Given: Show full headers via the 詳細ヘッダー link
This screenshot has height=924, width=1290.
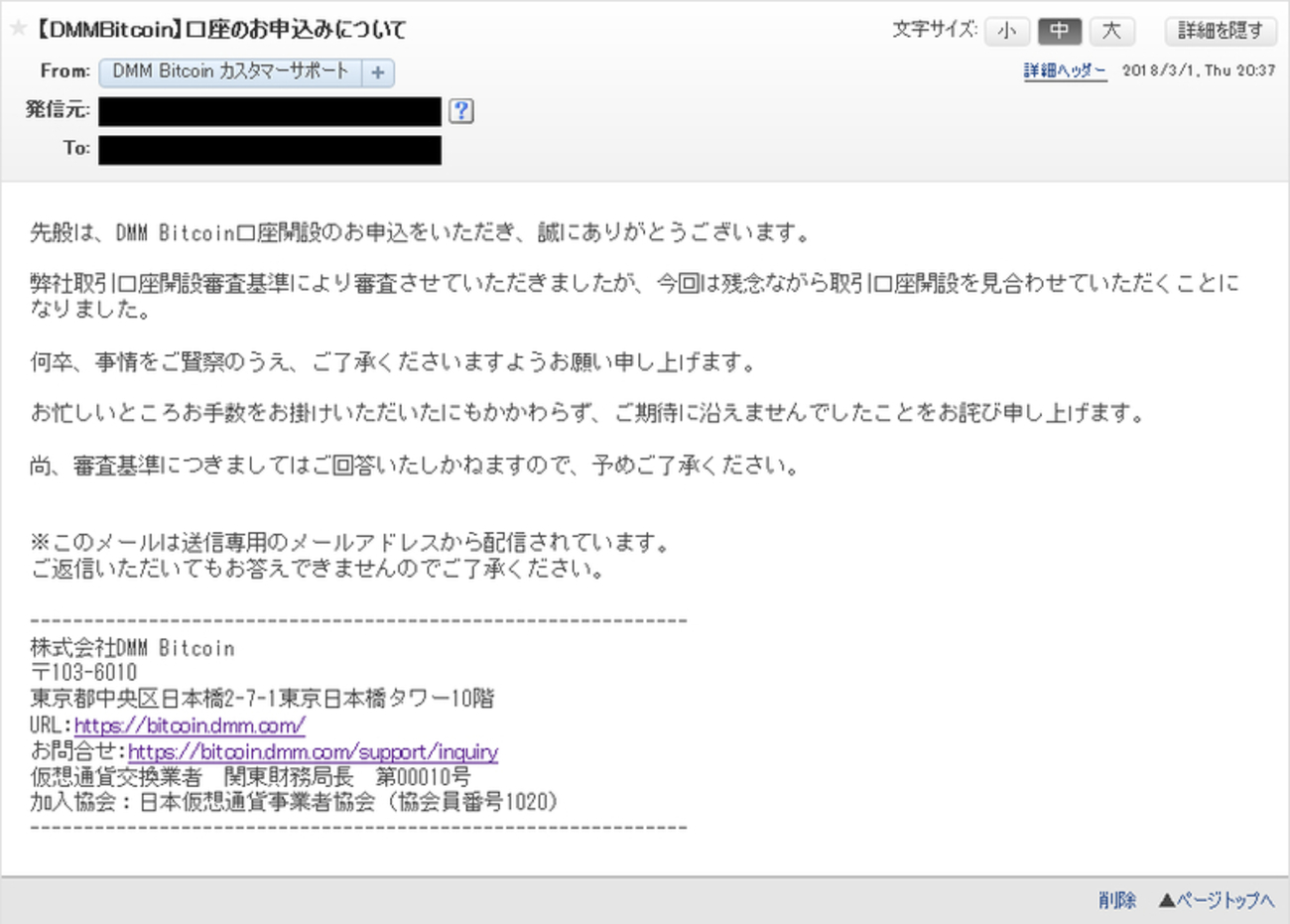Looking at the screenshot, I should 1064,69.
